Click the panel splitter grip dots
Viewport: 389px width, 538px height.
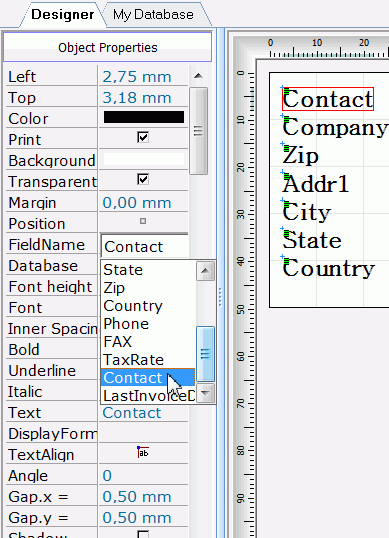[220, 297]
